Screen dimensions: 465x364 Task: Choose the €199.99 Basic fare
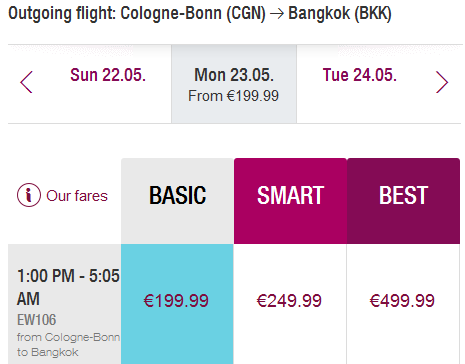coord(176,301)
